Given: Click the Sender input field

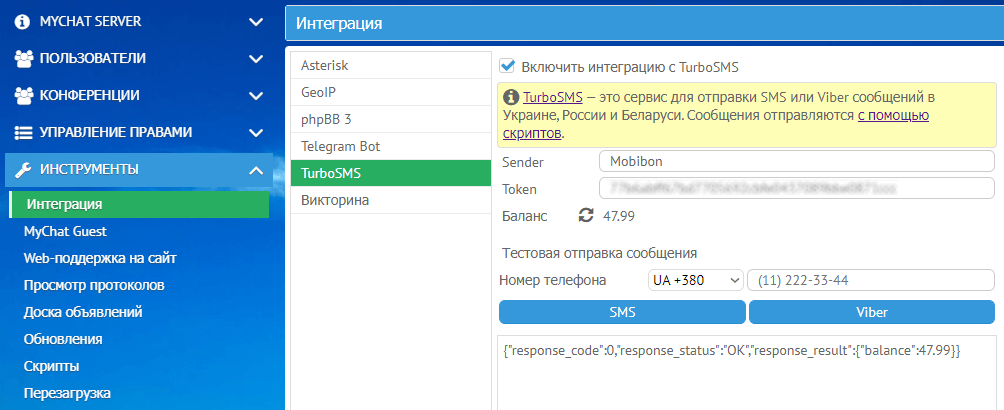Looking at the screenshot, I should [x=796, y=162].
